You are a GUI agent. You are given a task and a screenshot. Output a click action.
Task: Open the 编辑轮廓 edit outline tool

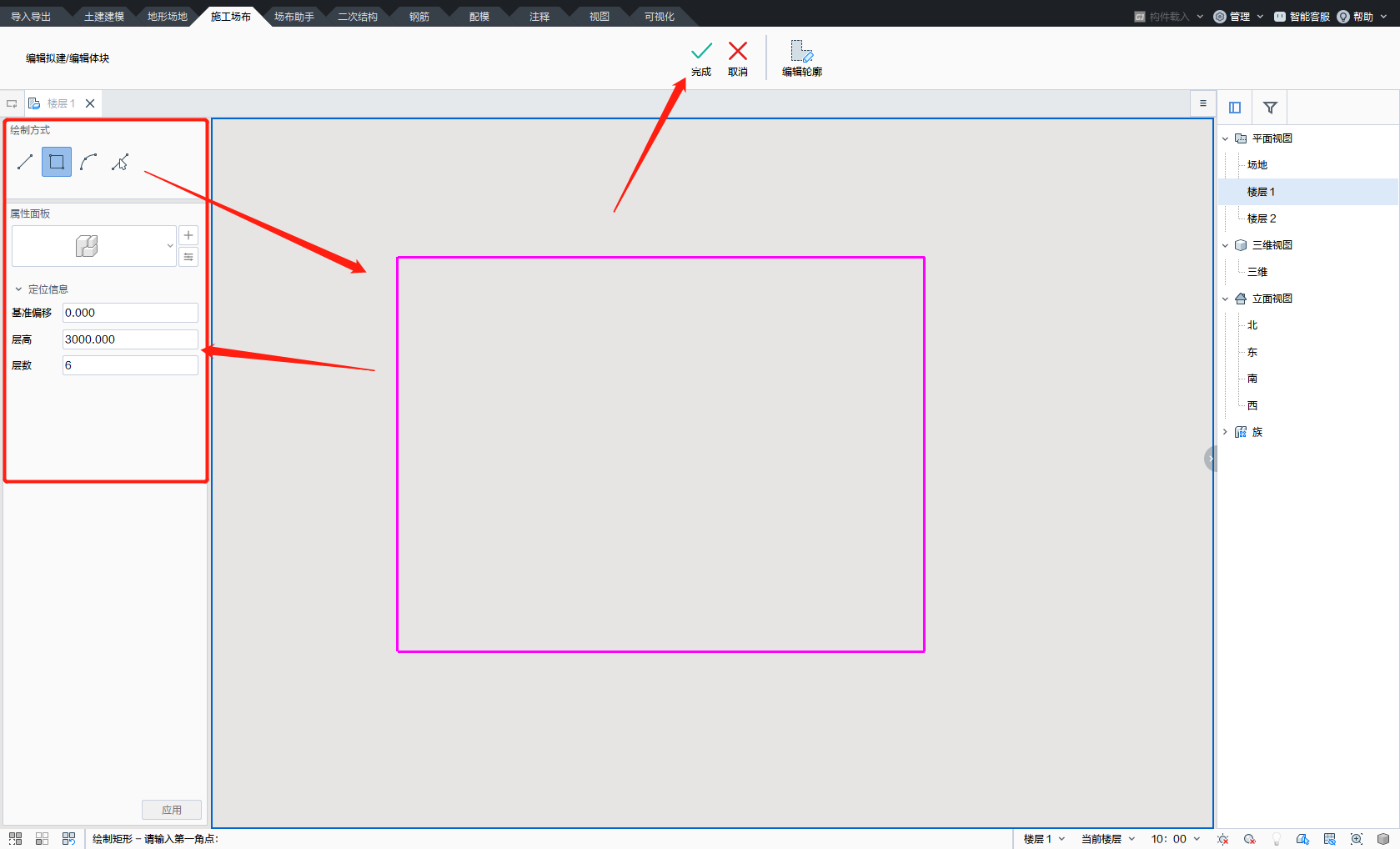[x=802, y=58]
